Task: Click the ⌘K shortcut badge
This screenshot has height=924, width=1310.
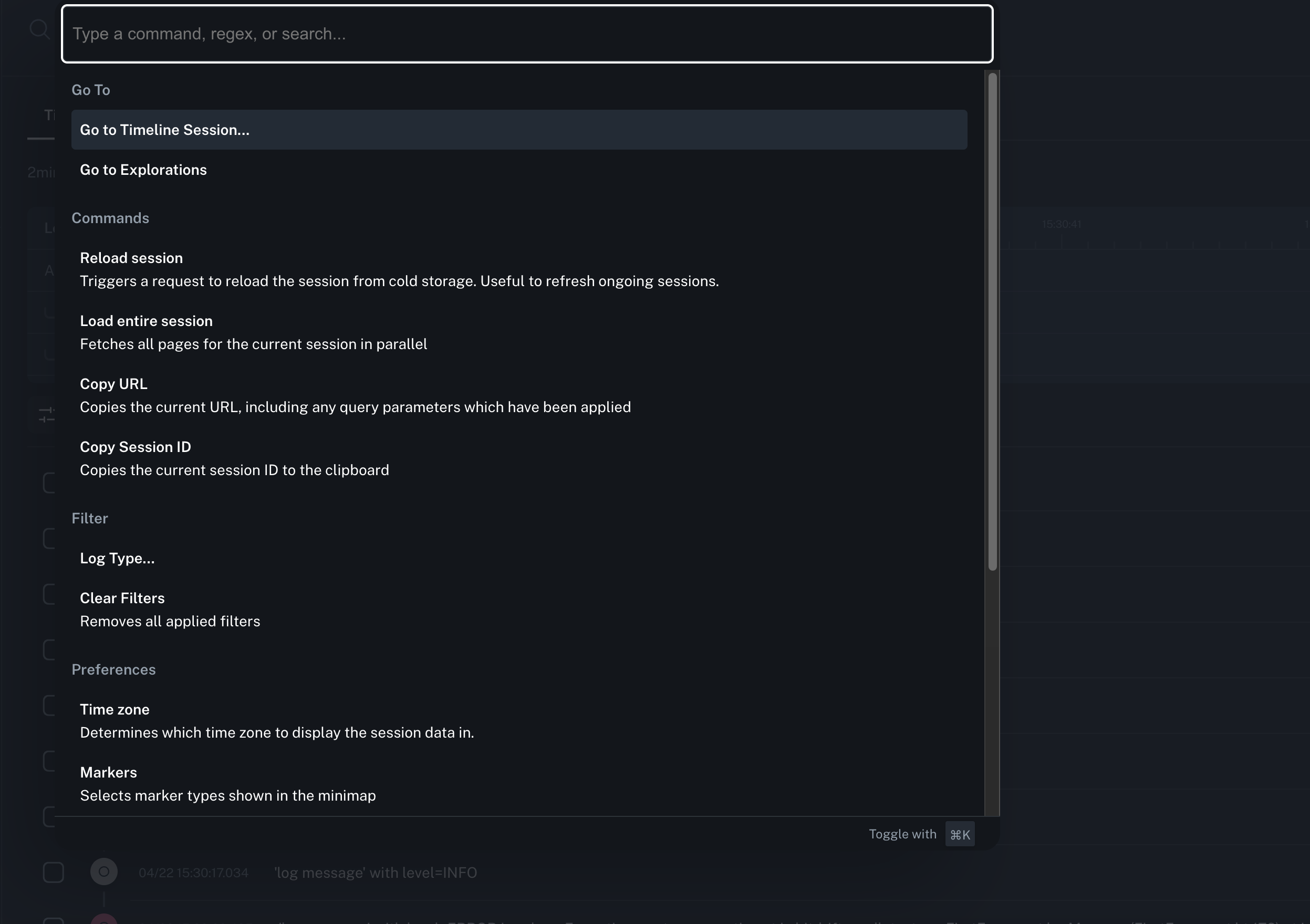Action: (960, 834)
